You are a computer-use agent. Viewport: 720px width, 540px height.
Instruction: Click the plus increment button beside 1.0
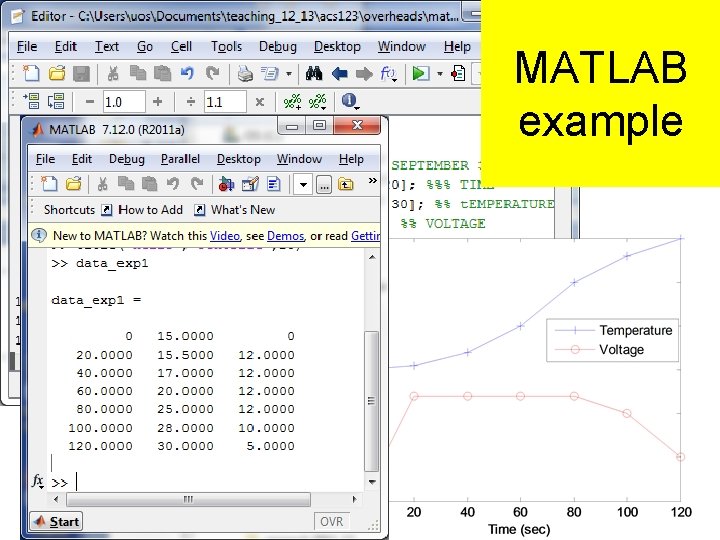tap(158, 101)
